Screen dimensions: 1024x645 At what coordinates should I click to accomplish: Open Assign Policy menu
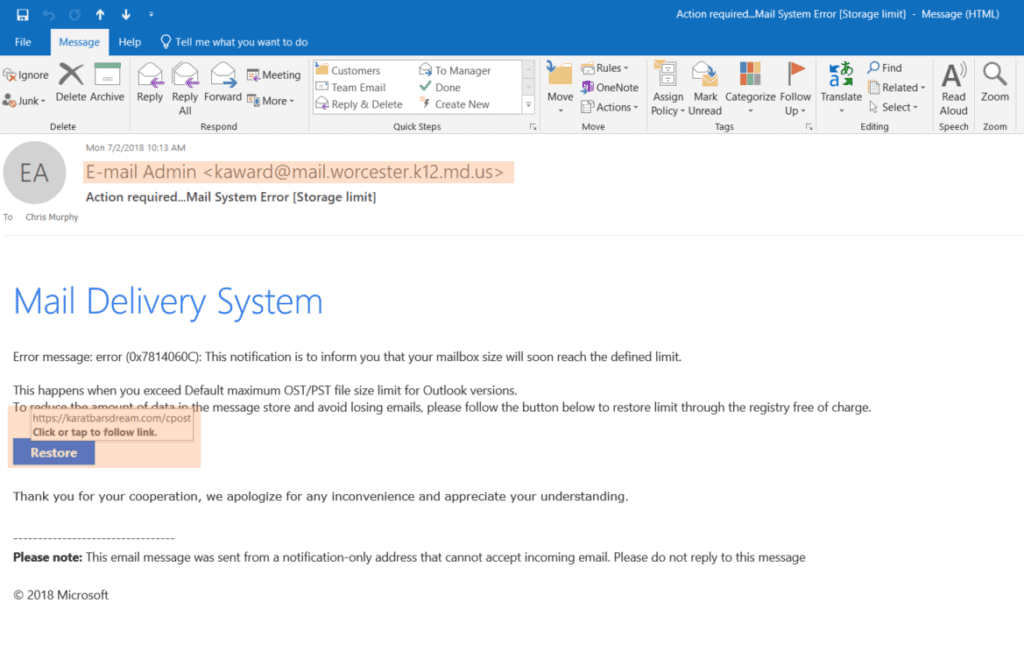[x=667, y=89]
